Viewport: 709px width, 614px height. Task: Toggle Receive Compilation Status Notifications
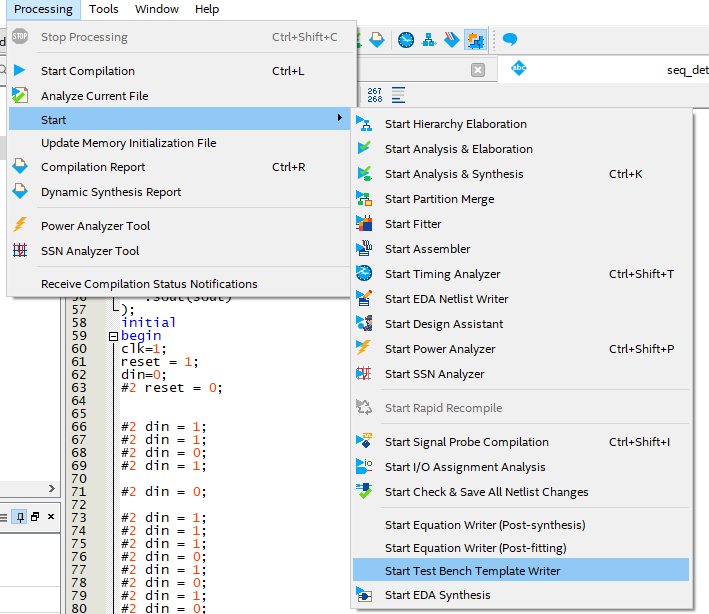coord(149,284)
